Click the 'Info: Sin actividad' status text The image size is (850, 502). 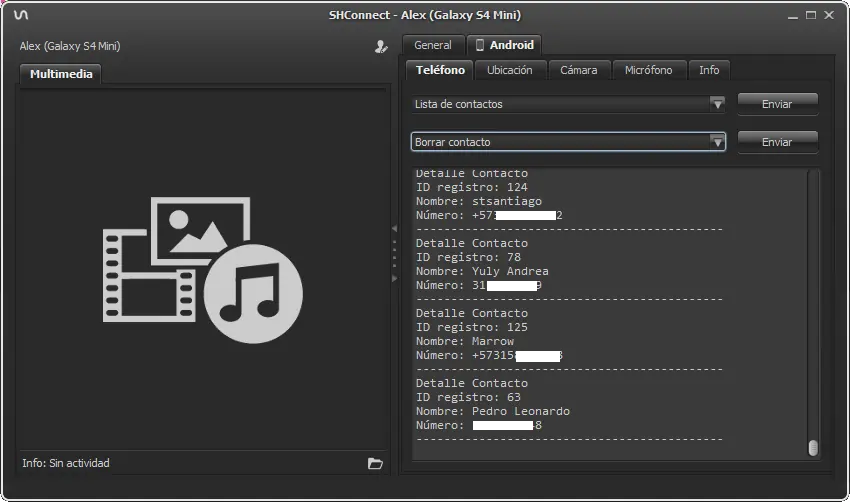pos(66,463)
